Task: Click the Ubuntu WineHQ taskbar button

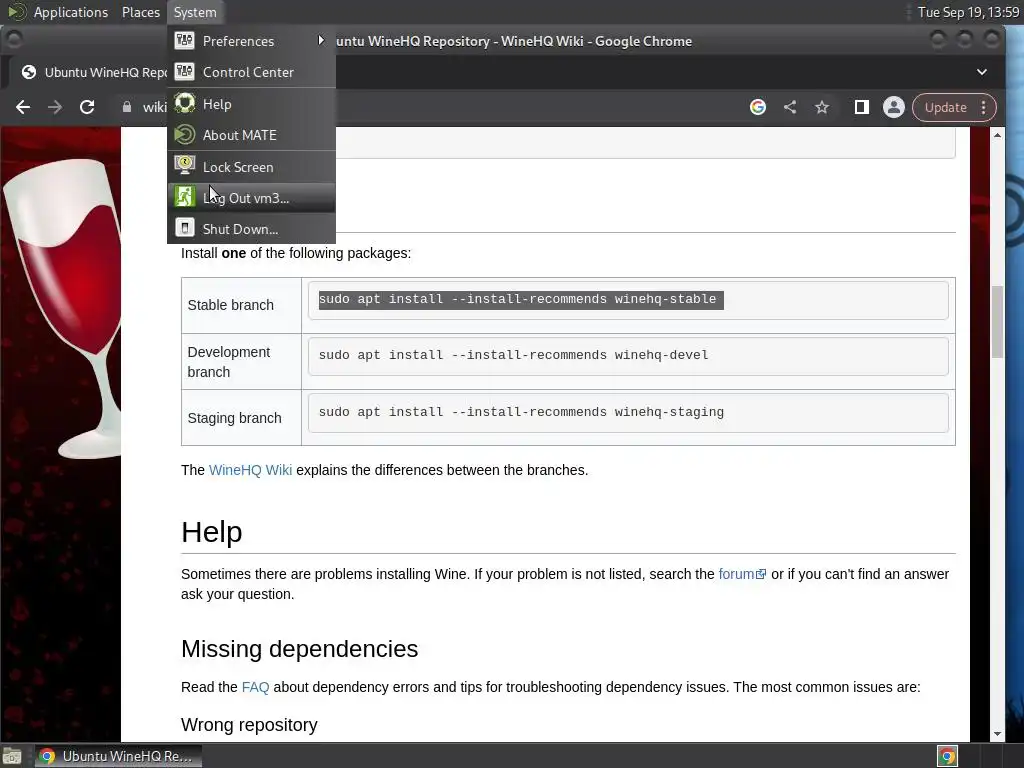Action: point(118,756)
